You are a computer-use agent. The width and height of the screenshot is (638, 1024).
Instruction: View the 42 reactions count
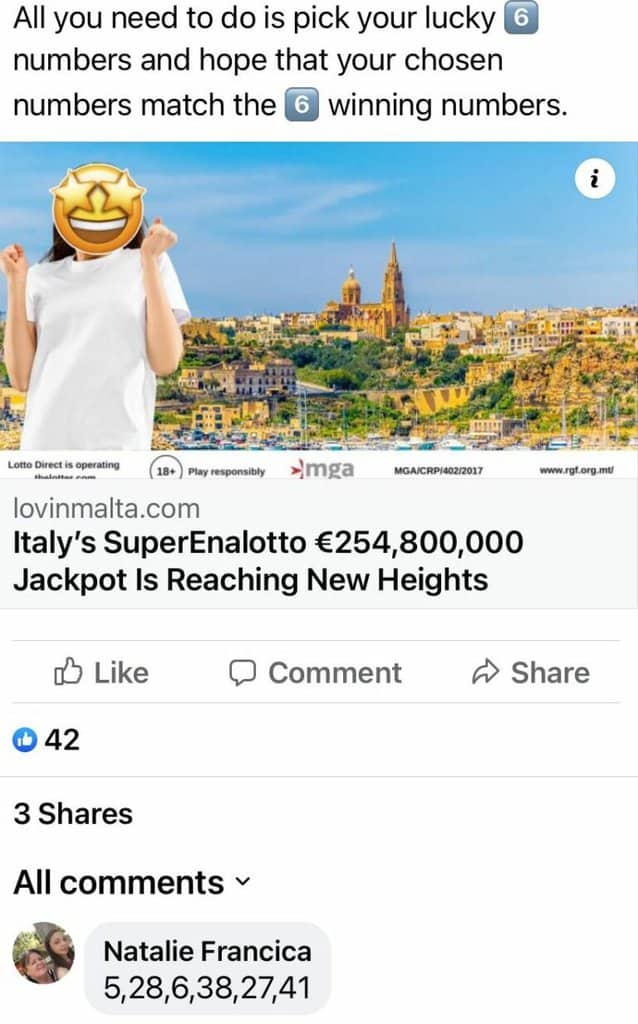(62, 740)
